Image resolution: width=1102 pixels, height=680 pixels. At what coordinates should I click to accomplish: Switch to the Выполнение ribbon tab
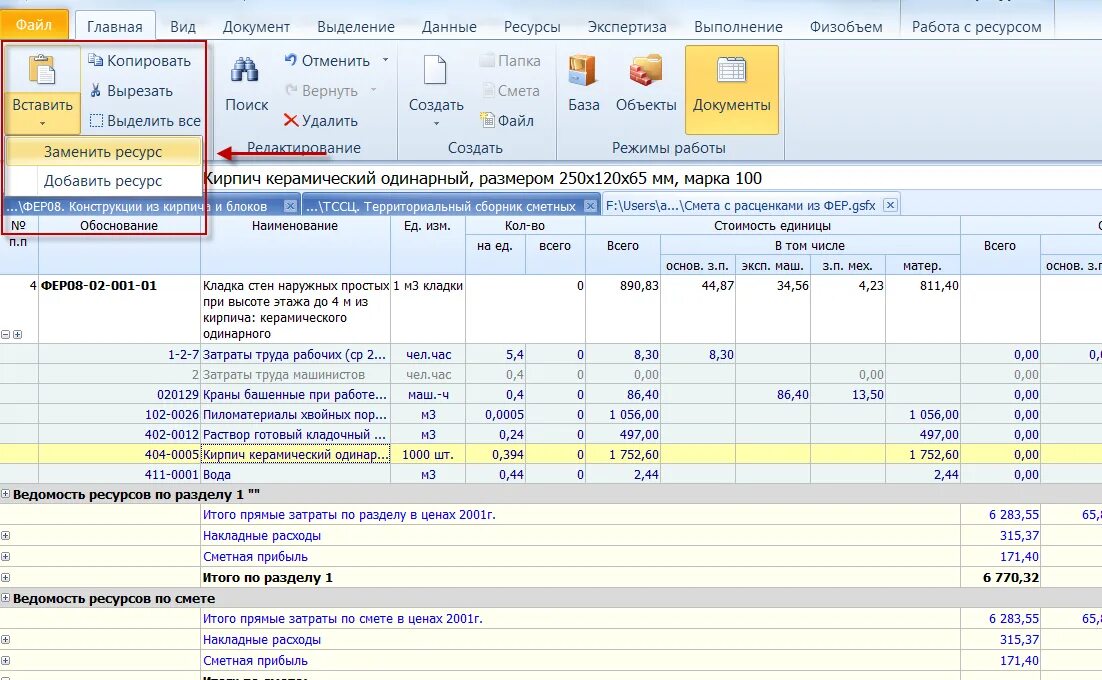tap(738, 27)
